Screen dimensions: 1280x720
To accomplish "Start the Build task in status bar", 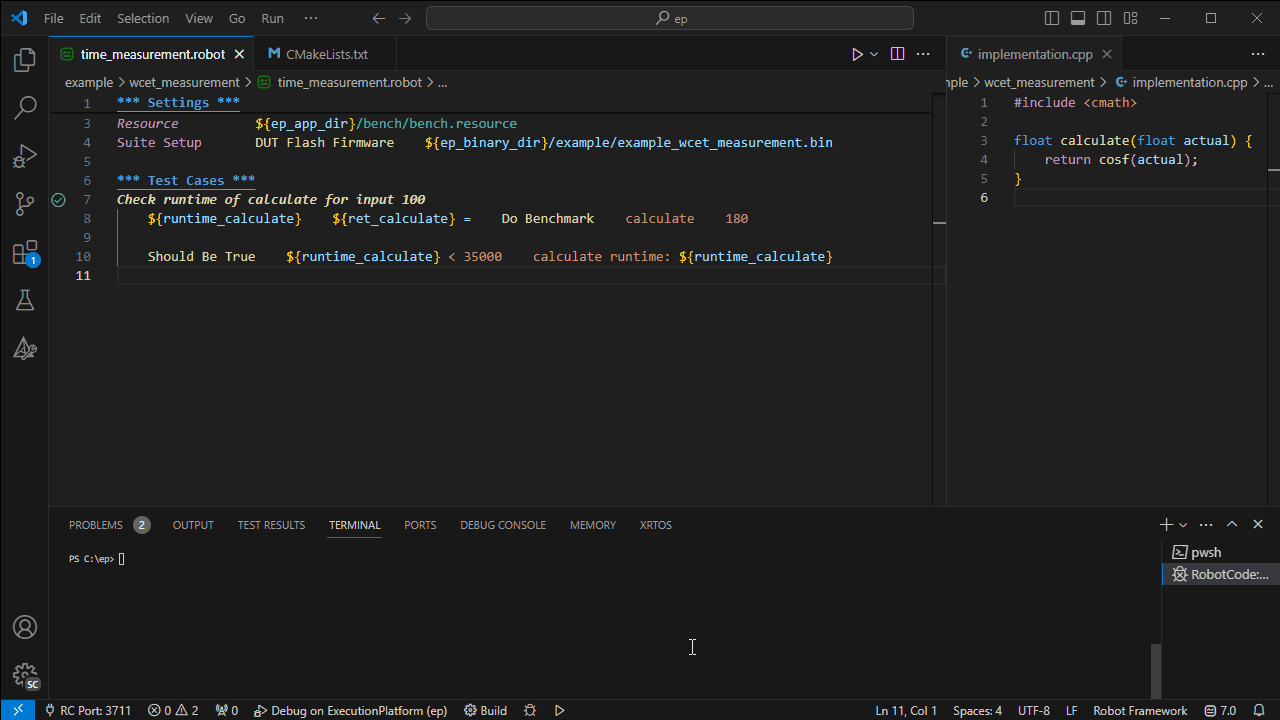I will click(485, 710).
